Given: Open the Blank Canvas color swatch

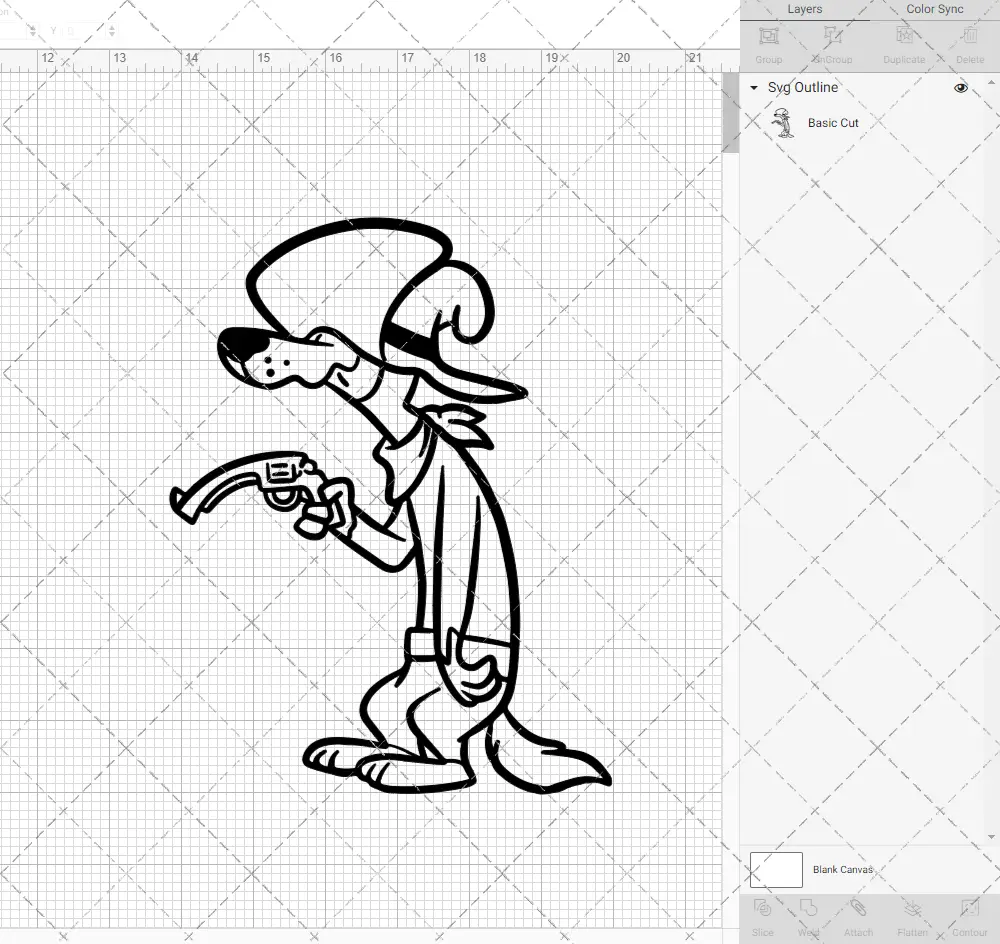Looking at the screenshot, I should coord(775,869).
